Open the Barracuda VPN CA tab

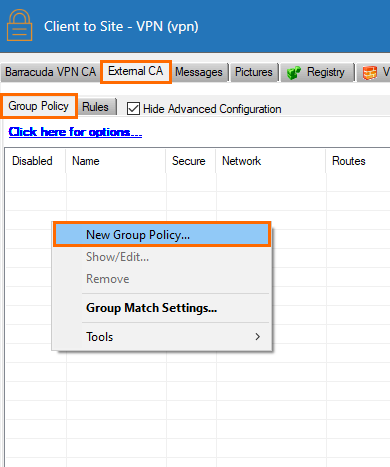50,72
